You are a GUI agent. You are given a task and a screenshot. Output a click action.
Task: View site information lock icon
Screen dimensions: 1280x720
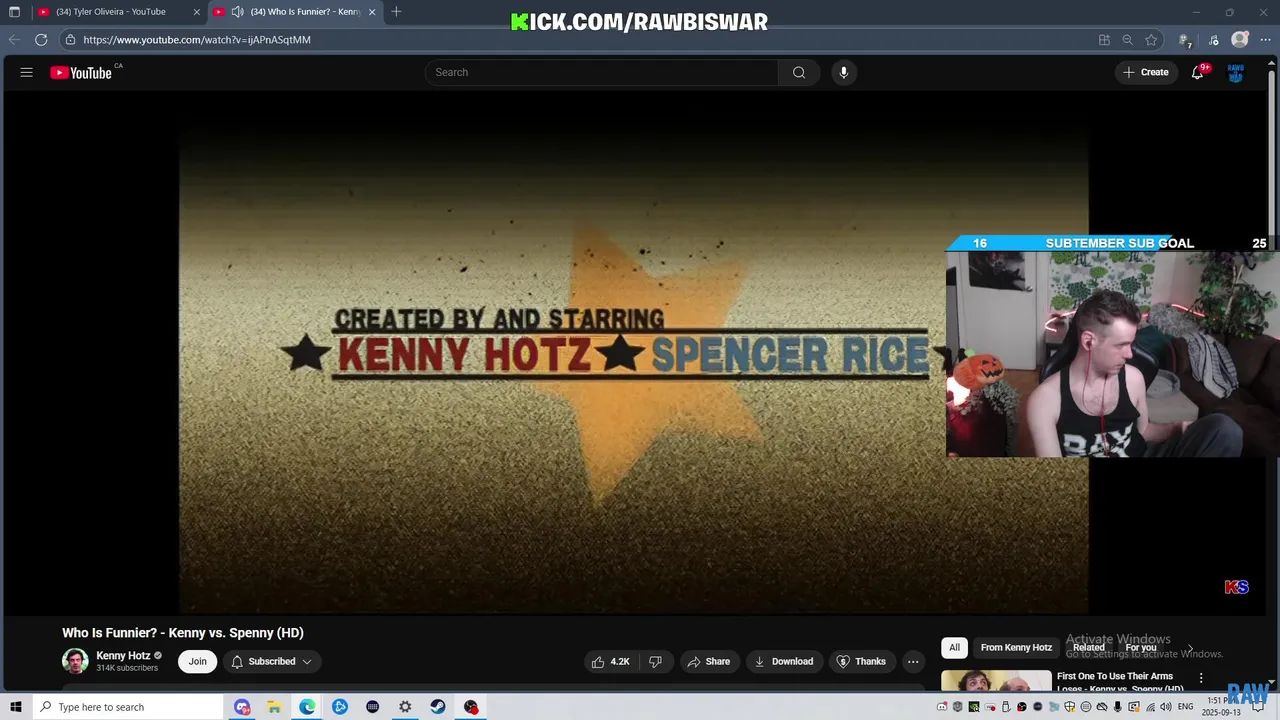[70, 40]
